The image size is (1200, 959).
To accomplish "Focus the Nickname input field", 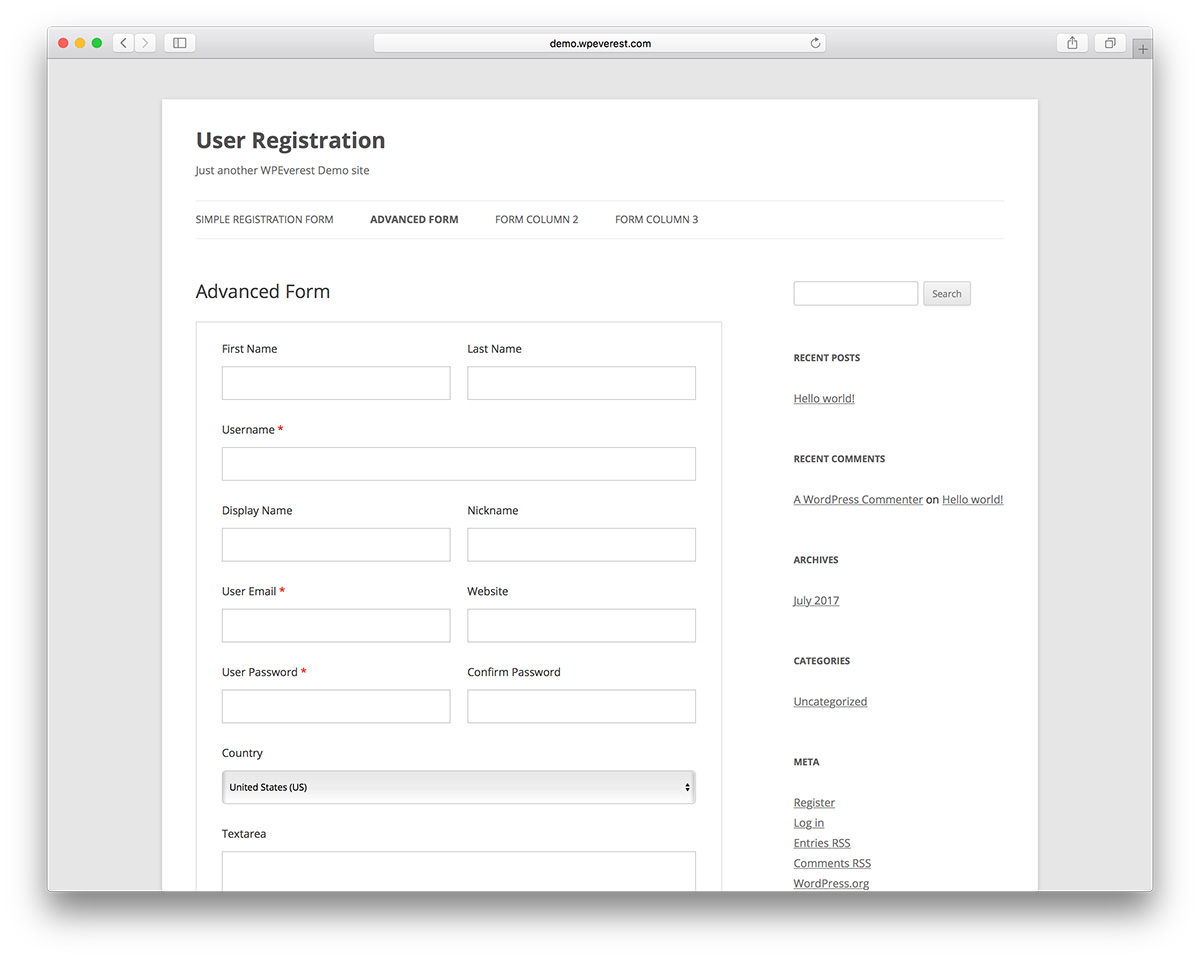I will 581,545.
